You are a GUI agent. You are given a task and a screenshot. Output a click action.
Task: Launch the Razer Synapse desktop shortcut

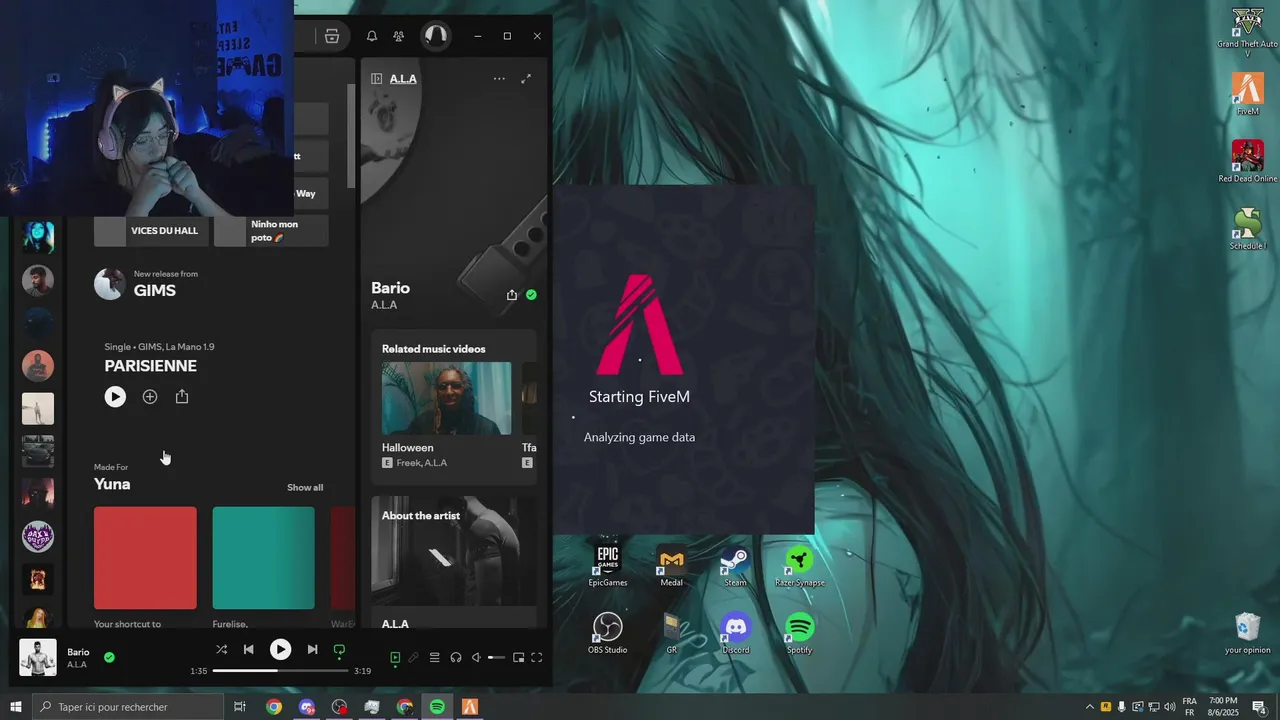(799, 565)
